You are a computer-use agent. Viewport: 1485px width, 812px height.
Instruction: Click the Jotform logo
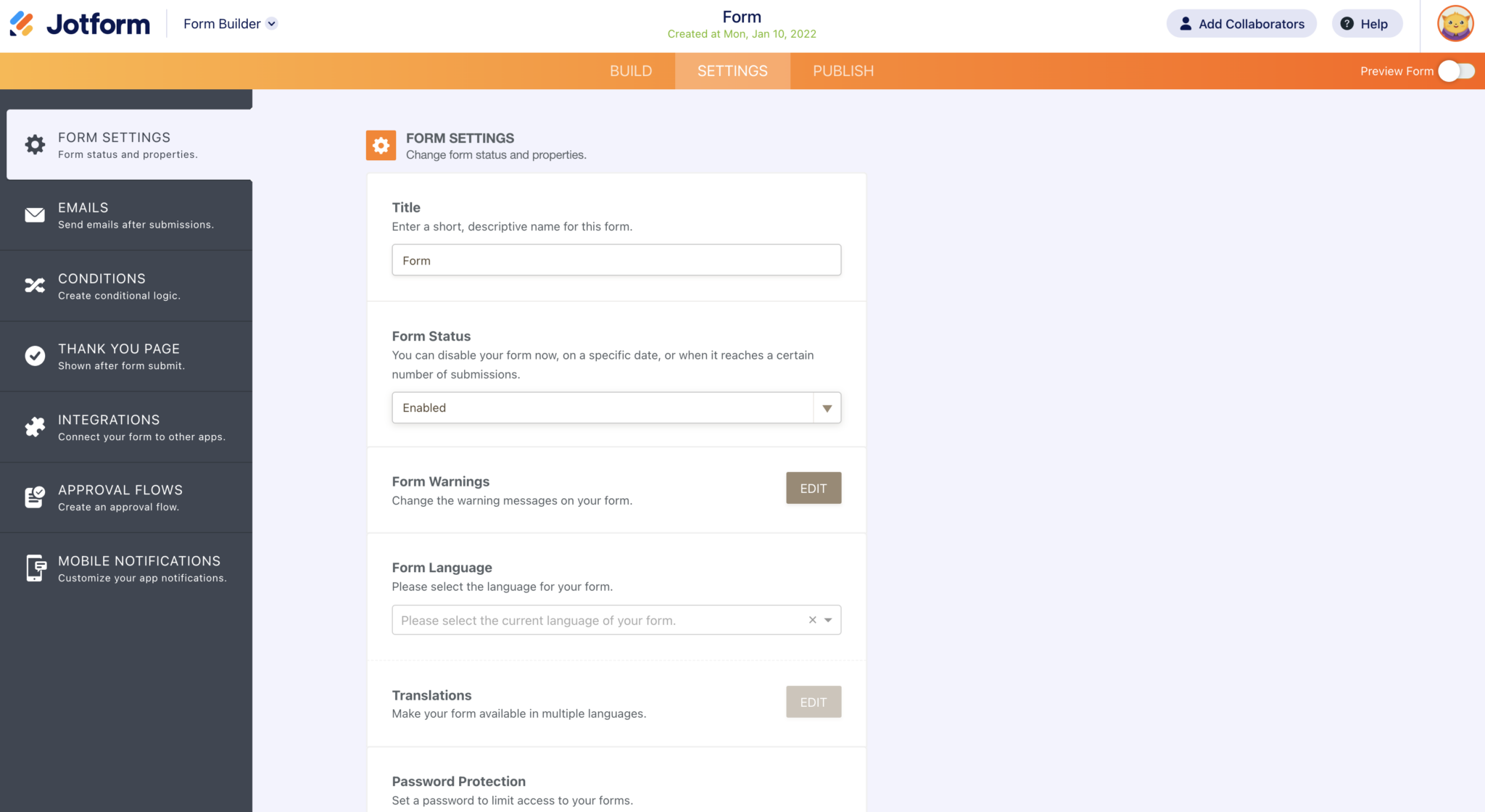click(78, 23)
